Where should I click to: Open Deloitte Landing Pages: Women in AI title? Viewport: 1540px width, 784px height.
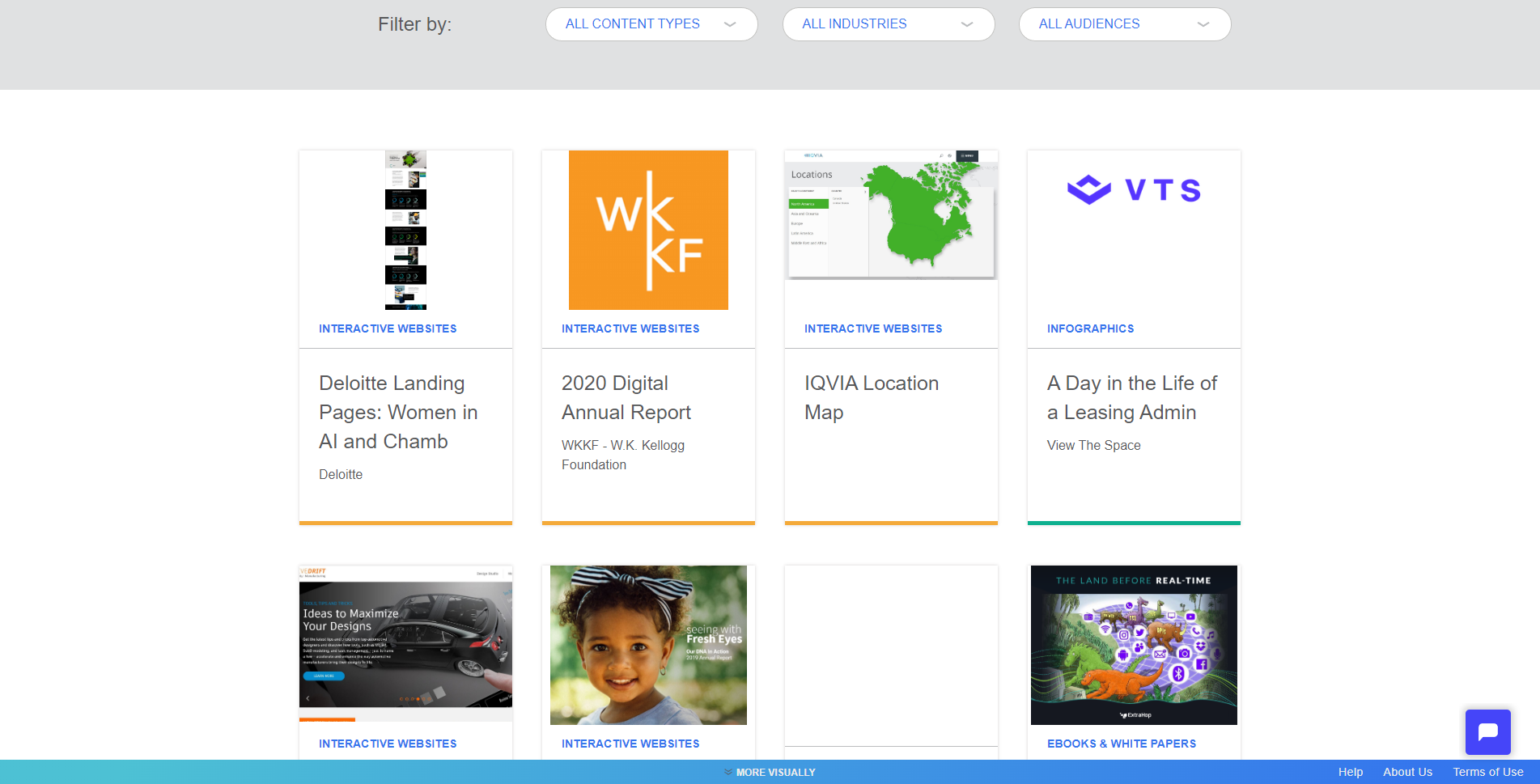point(398,412)
